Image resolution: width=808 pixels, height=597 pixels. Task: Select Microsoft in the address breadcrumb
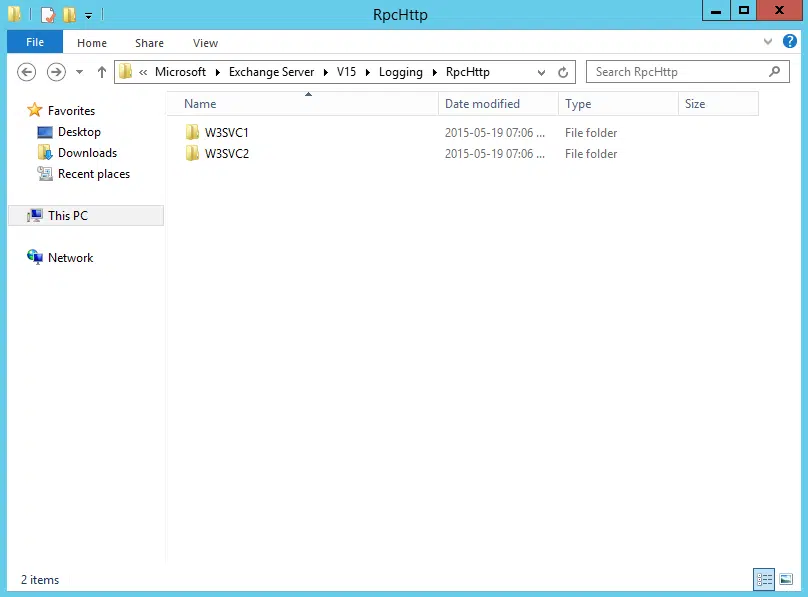180,72
